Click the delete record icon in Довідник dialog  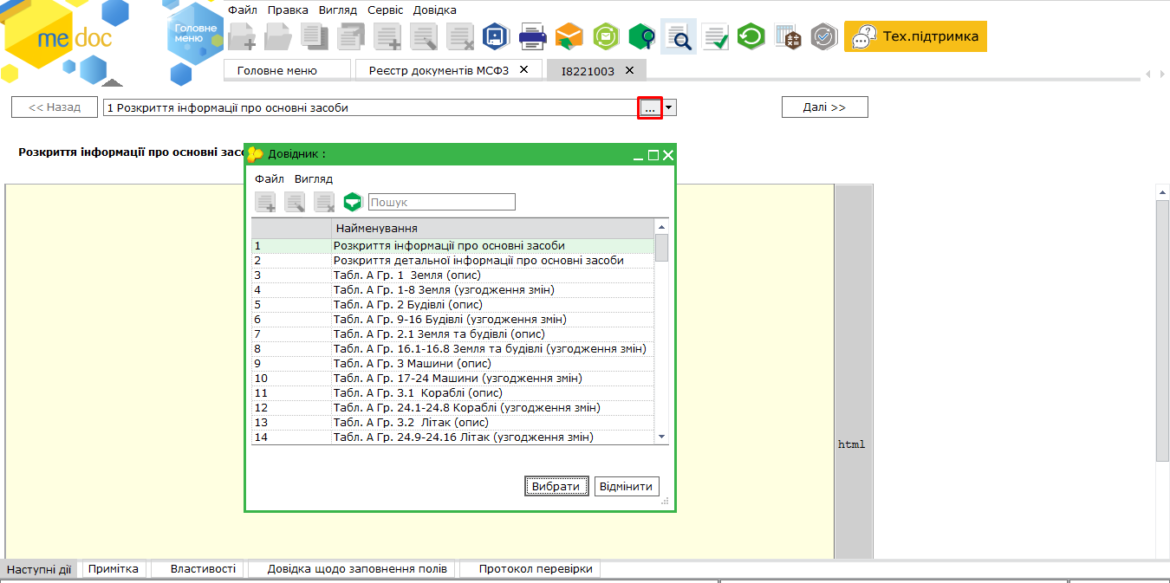(324, 202)
